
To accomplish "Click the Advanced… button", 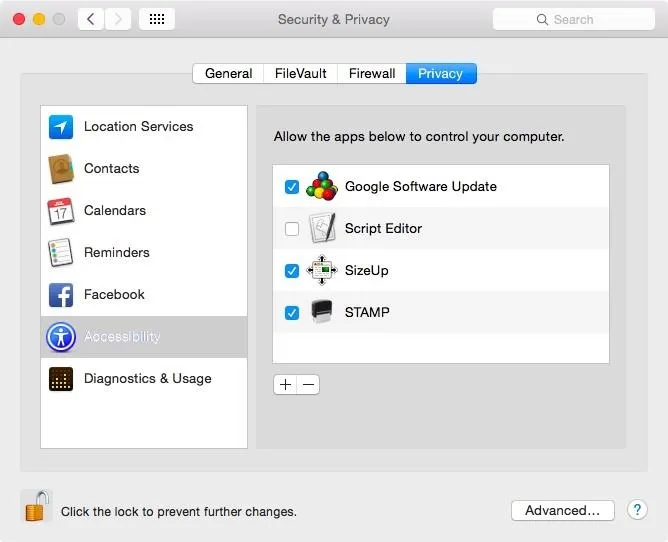I will tap(563, 510).
